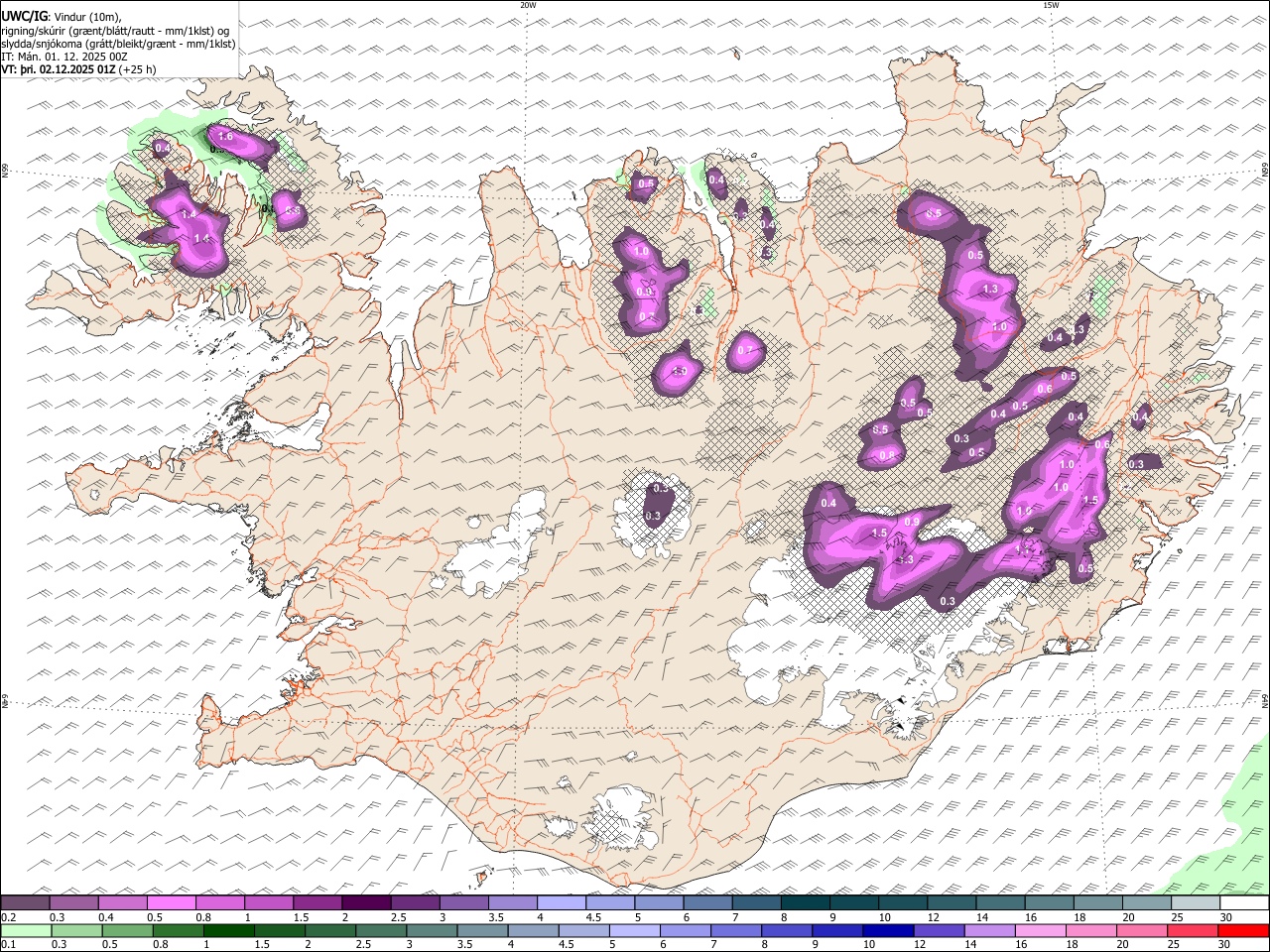
Task: Select the 0.1 pale green swatch, lower legend row
Action: (x=26, y=931)
